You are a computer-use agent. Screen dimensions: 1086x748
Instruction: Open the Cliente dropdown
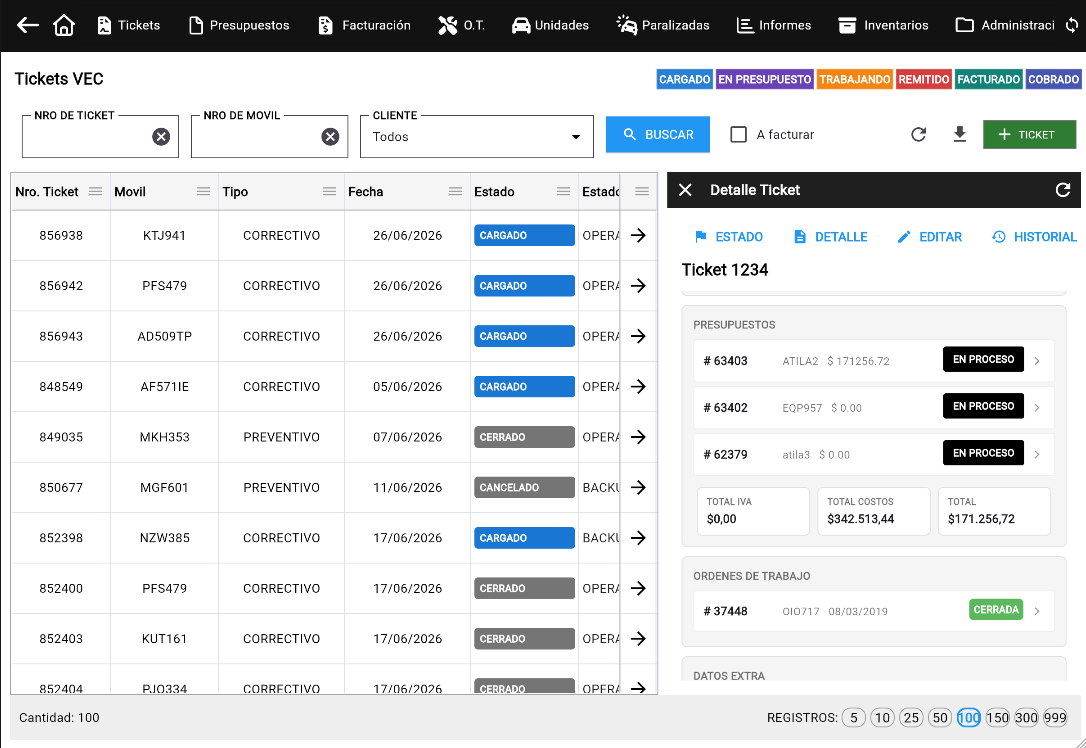click(x=477, y=136)
